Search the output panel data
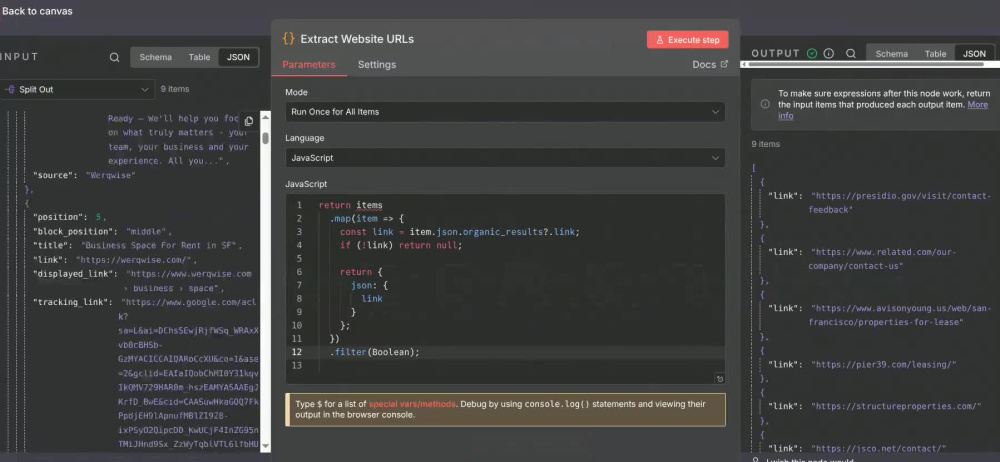 (851, 54)
